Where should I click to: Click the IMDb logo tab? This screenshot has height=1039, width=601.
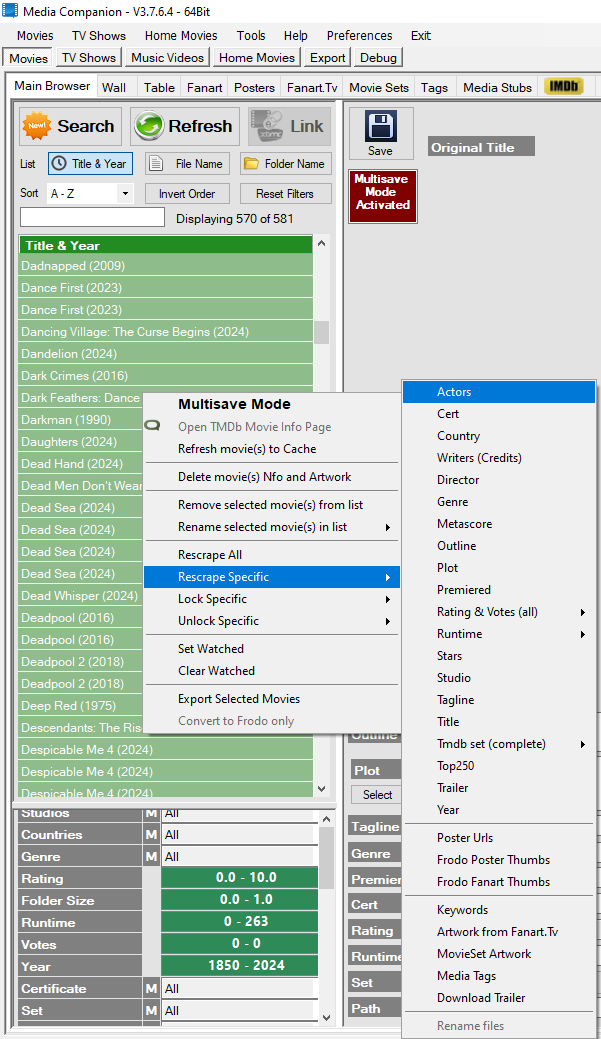coord(564,86)
